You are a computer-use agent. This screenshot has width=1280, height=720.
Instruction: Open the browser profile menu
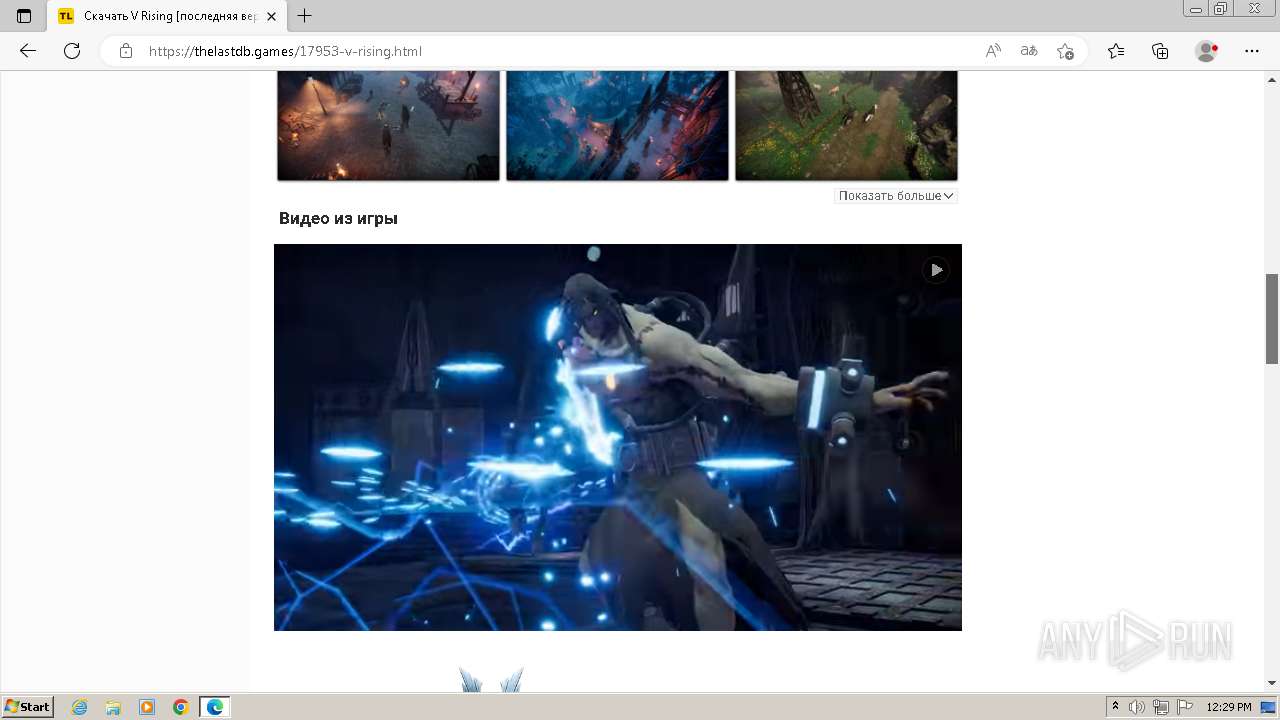[x=1207, y=51]
